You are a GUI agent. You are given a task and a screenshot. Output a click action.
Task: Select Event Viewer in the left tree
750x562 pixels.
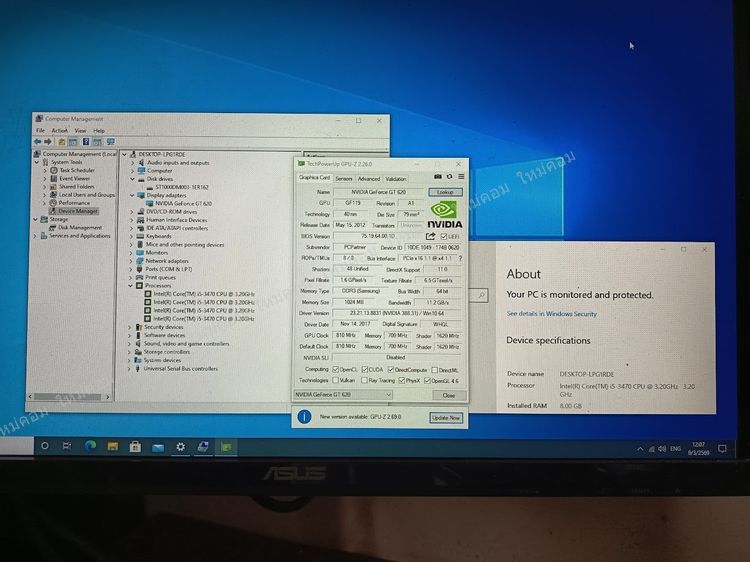[75, 178]
